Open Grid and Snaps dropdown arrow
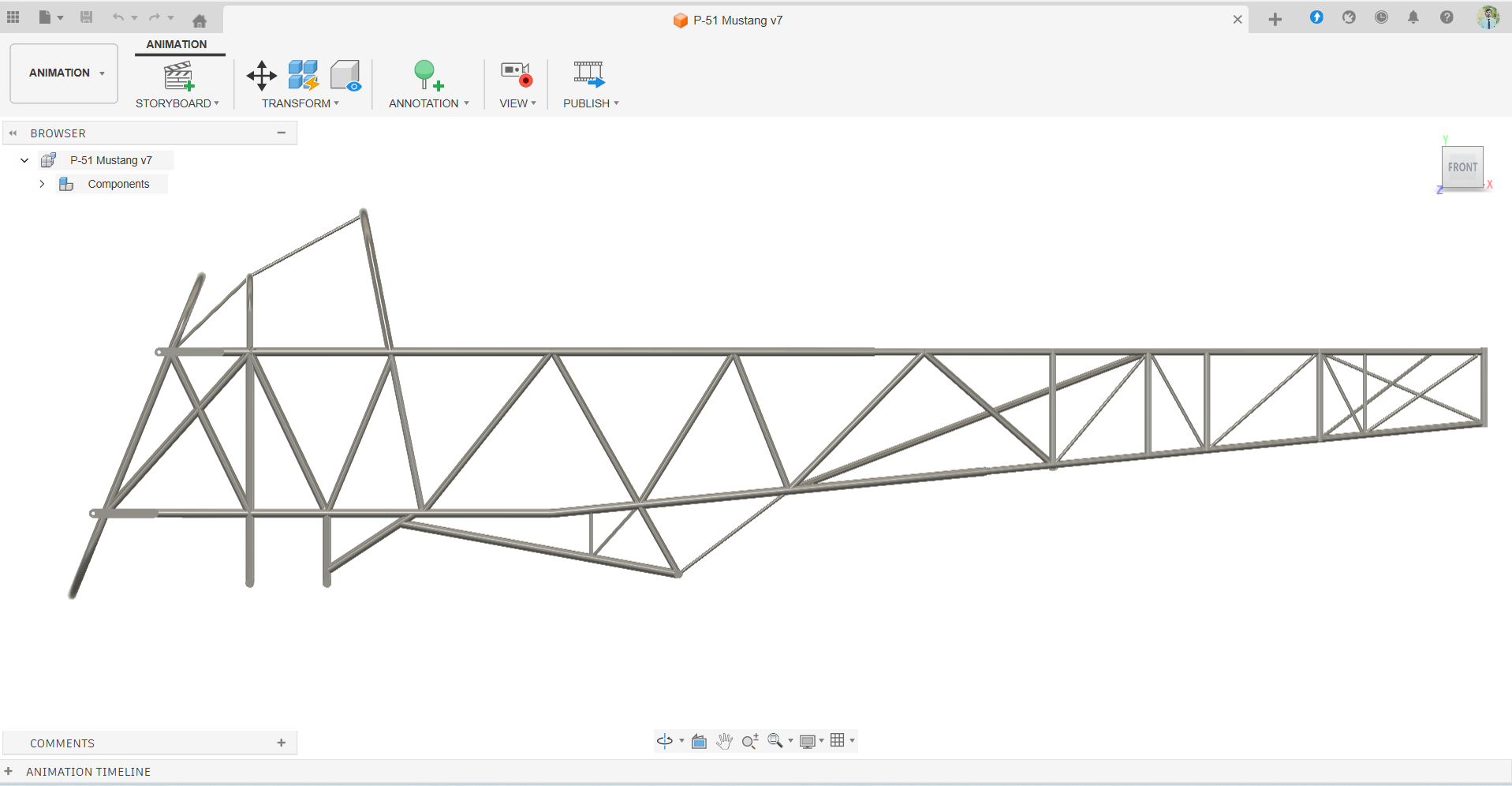 [852, 740]
